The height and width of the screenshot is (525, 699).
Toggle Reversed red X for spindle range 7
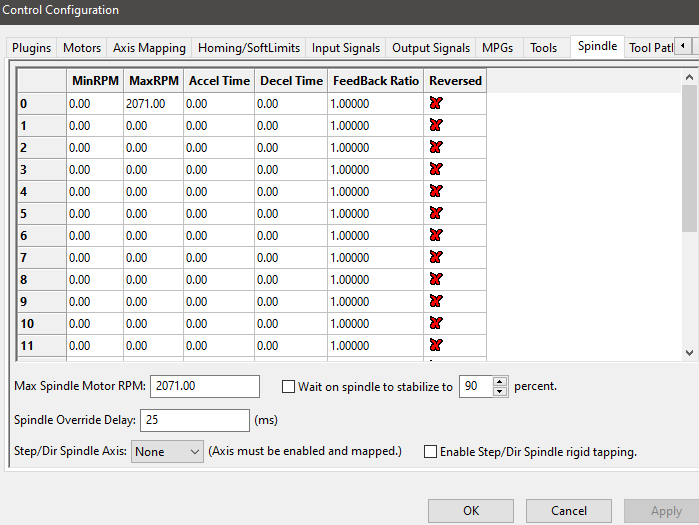pos(436,257)
